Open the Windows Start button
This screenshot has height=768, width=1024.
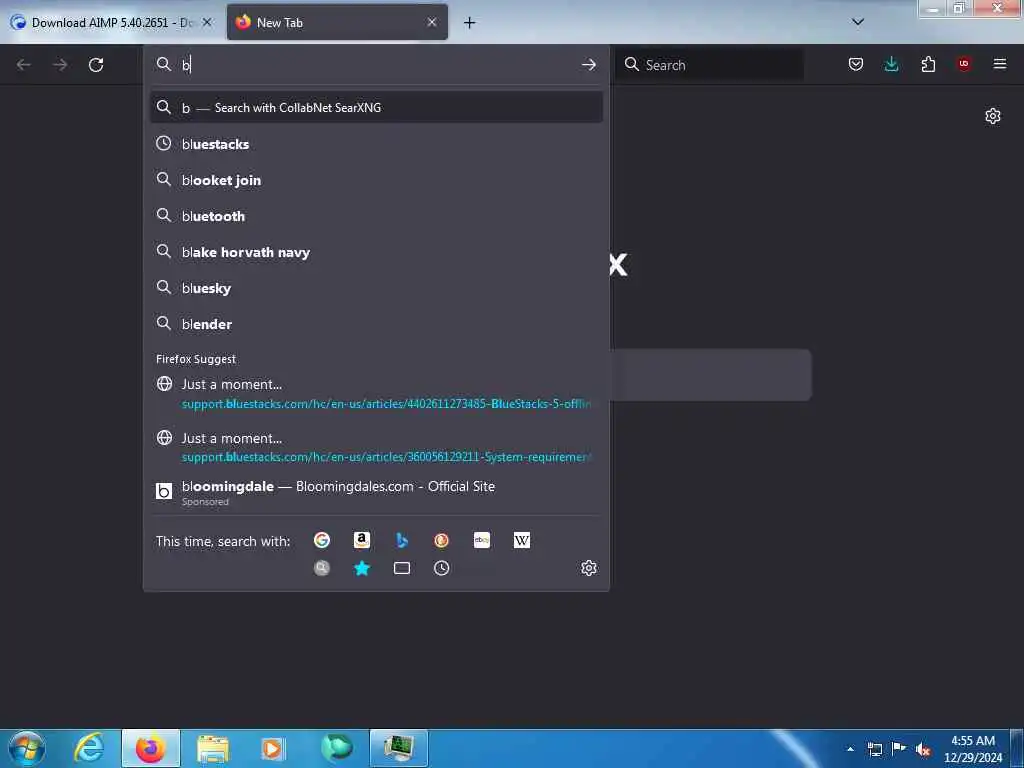coord(27,748)
